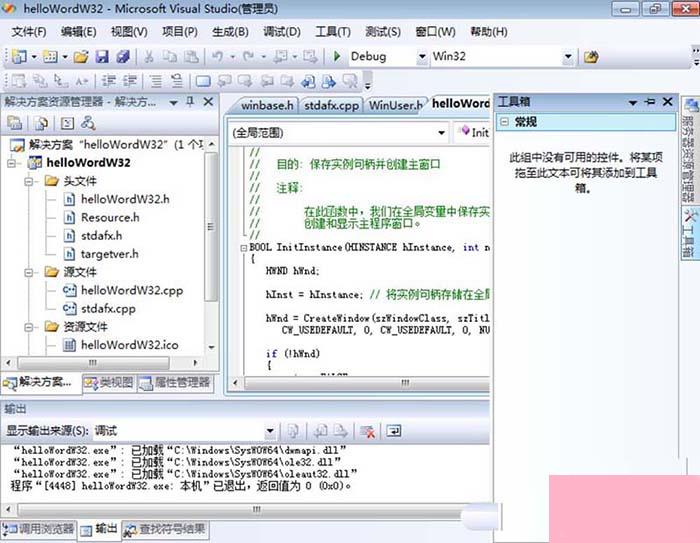Click the Copy toolbar icon
Viewport: 700px width, 543px height.
pyautogui.click(x=170, y=57)
